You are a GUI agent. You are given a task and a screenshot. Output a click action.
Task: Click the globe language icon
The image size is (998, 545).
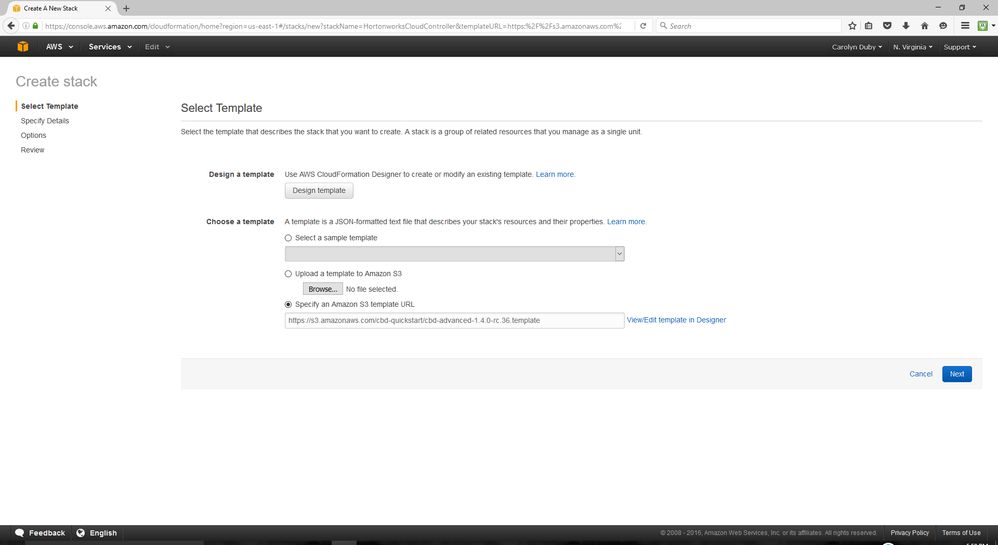(81, 533)
